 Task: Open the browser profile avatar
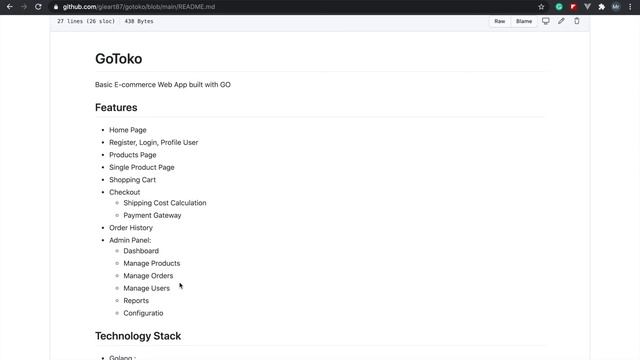[x=616, y=7]
